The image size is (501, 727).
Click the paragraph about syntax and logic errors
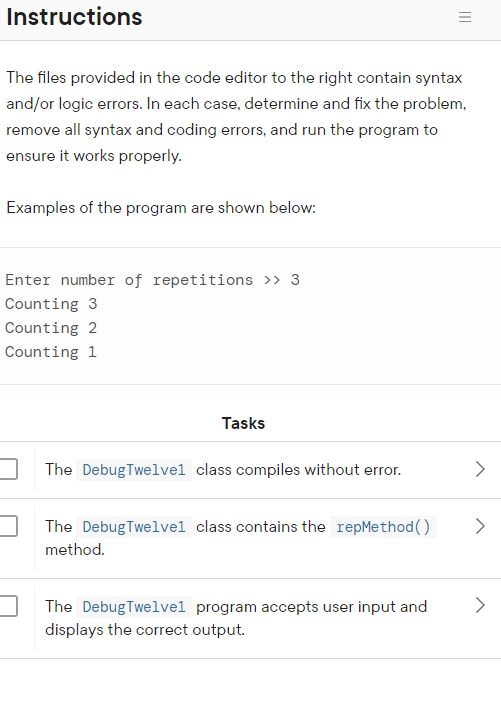[x=236, y=117]
